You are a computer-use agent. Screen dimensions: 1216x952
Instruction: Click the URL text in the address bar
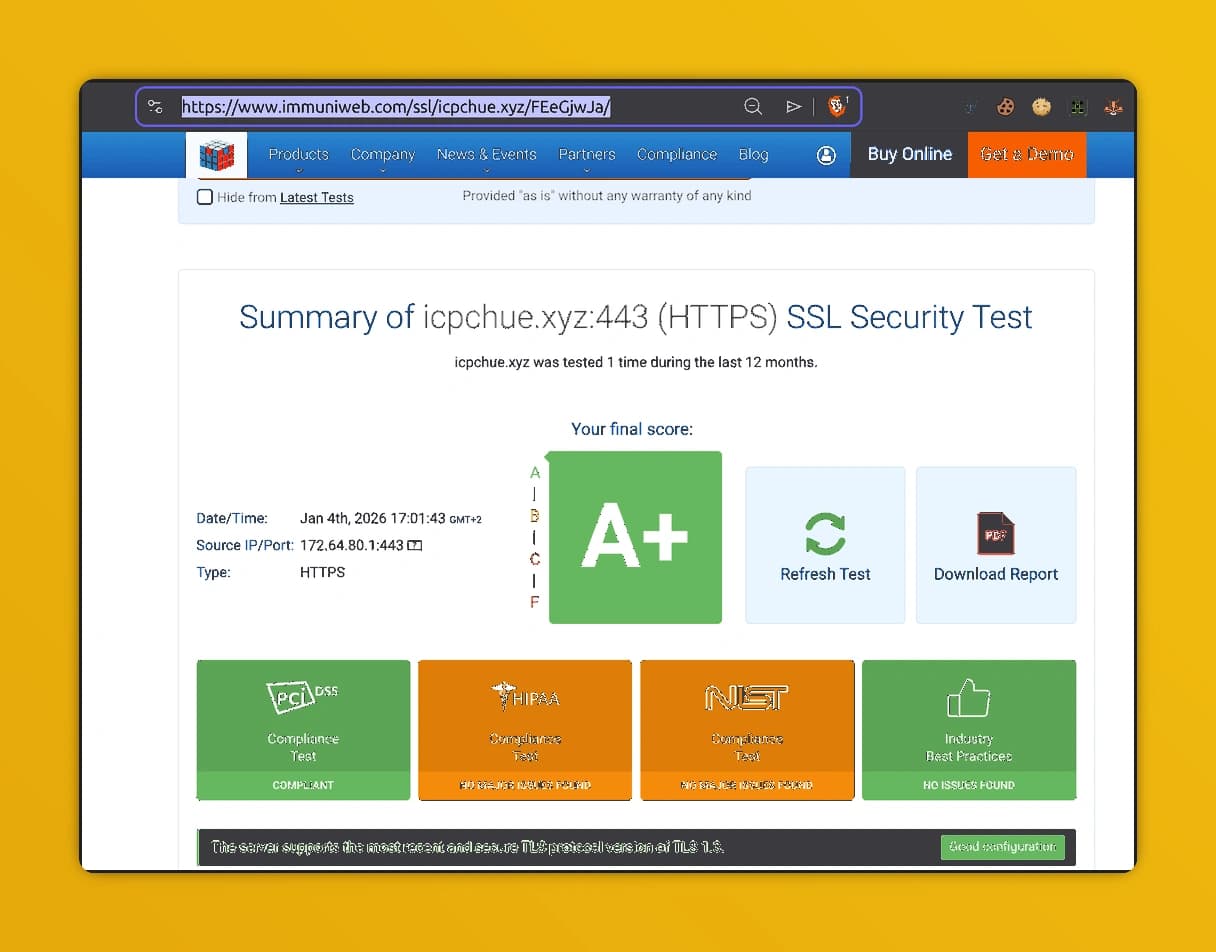pyautogui.click(x=396, y=107)
